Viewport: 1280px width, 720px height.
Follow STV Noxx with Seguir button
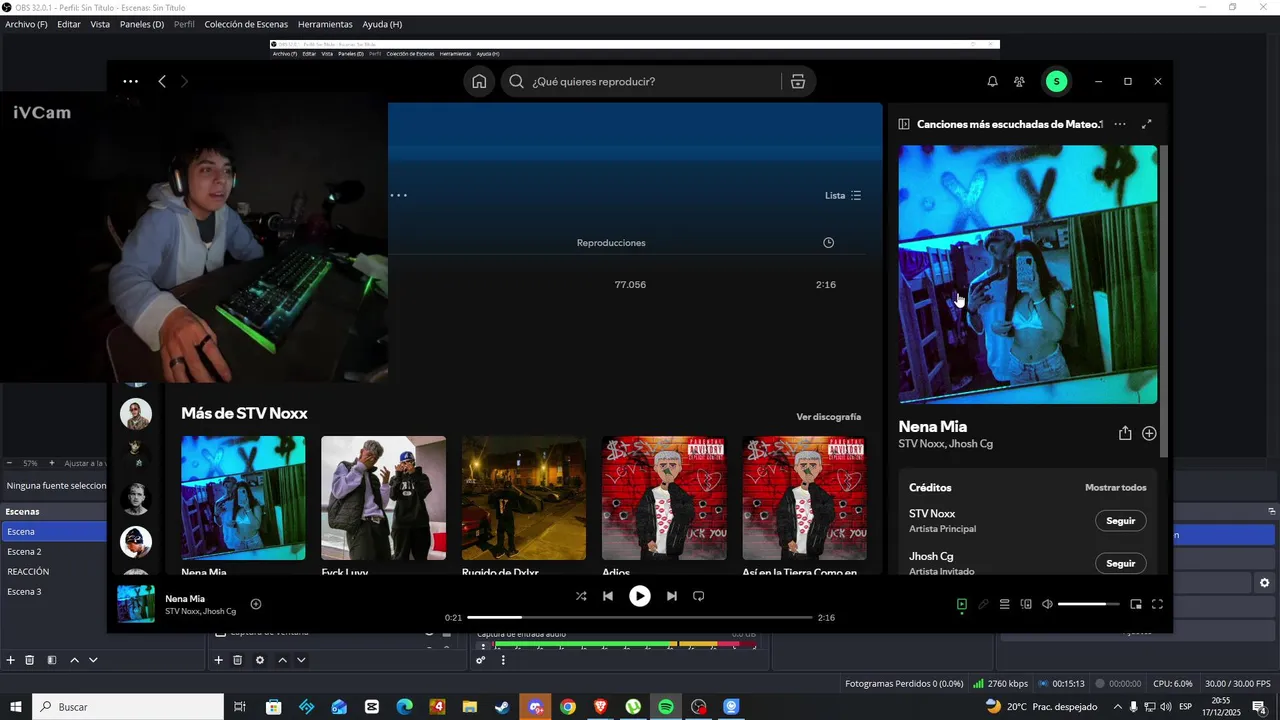click(x=1121, y=521)
